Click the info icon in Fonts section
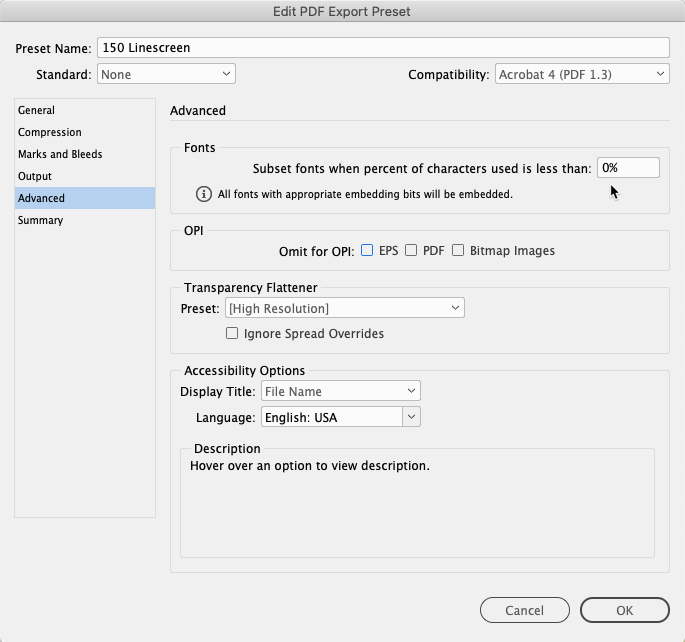The image size is (685, 642). [x=204, y=194]
